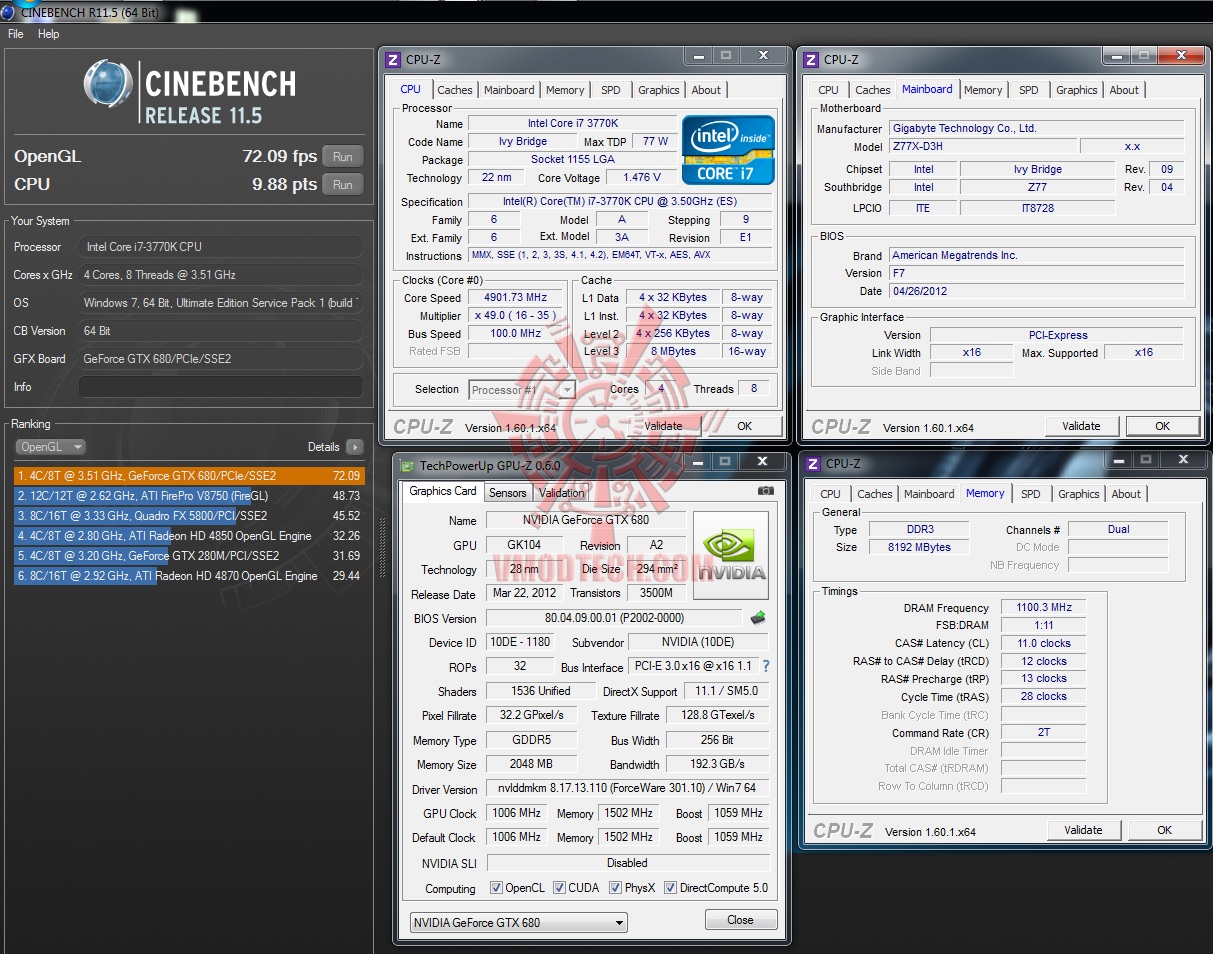Click the Core Voltage value 1.476 V
1213x954 pixels.
[x=641, y=177]
